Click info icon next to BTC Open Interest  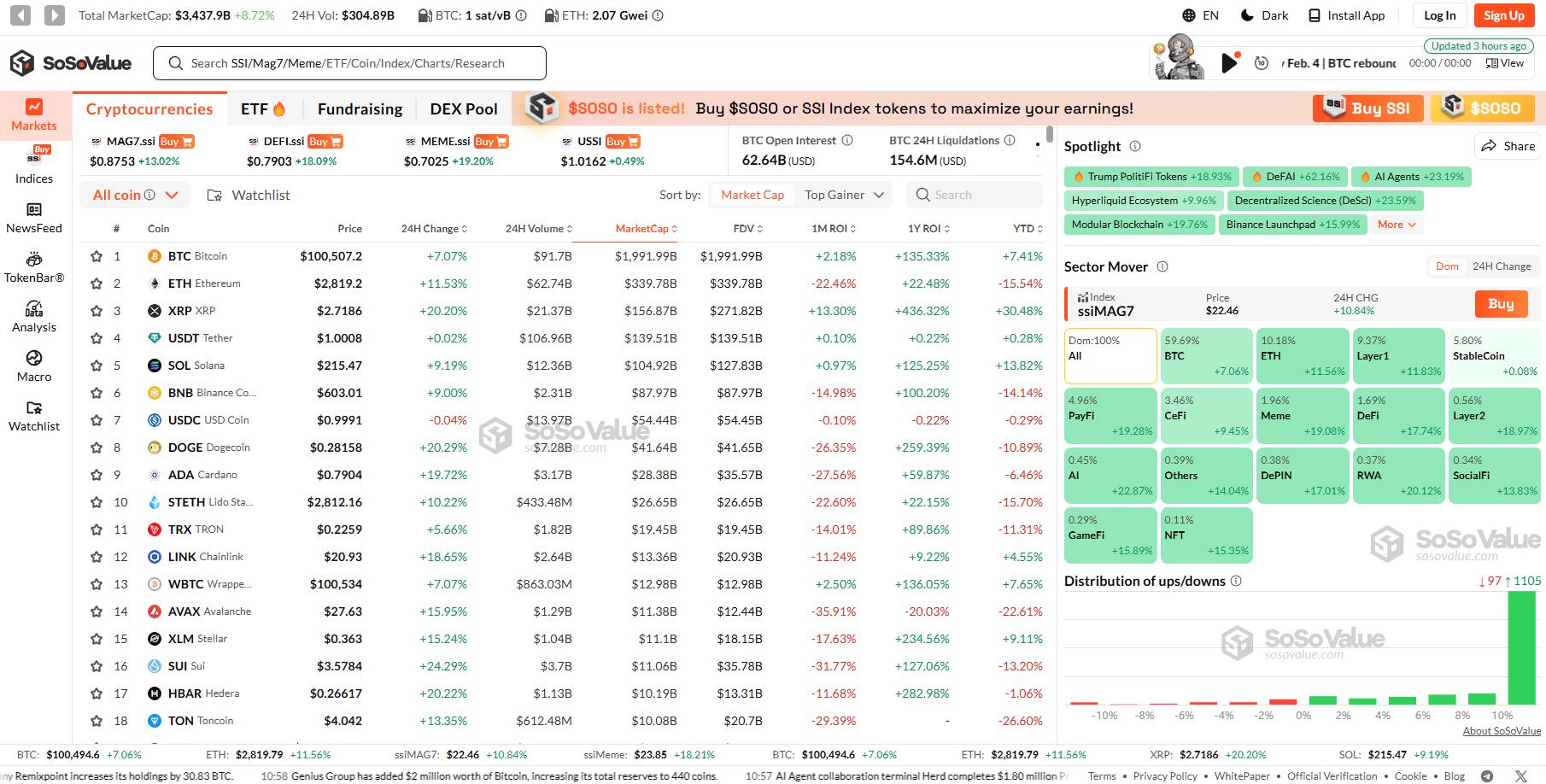coord(847,140)
